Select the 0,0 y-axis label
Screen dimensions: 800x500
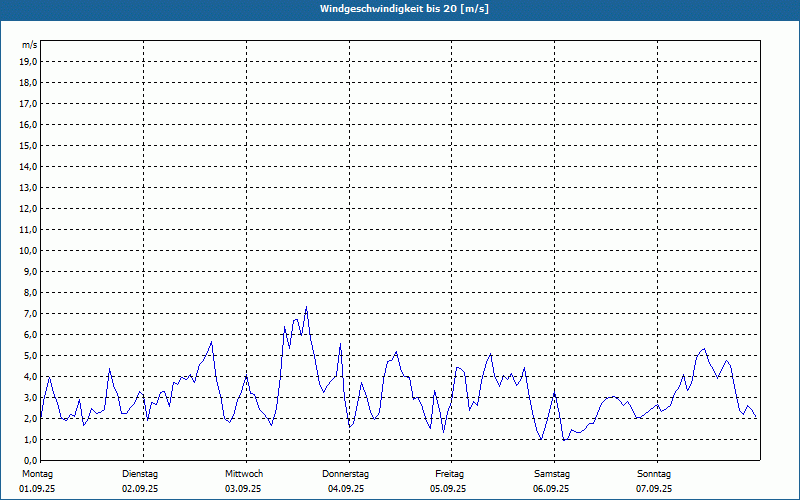click(31, 460)
